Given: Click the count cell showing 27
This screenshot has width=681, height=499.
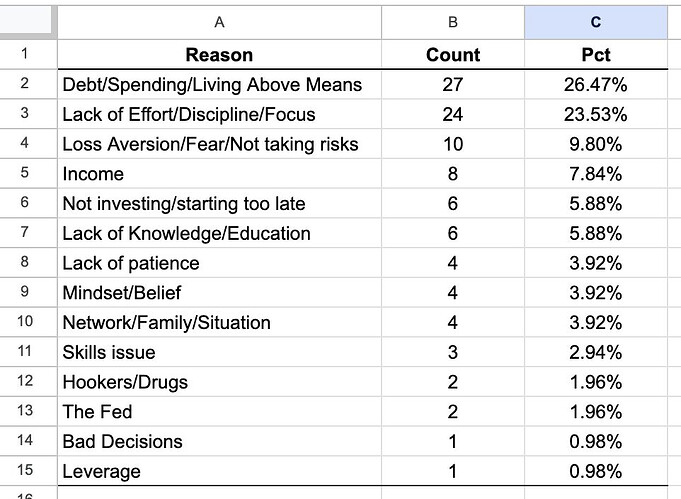Looking at the screenshot, I should coord(453,84).
